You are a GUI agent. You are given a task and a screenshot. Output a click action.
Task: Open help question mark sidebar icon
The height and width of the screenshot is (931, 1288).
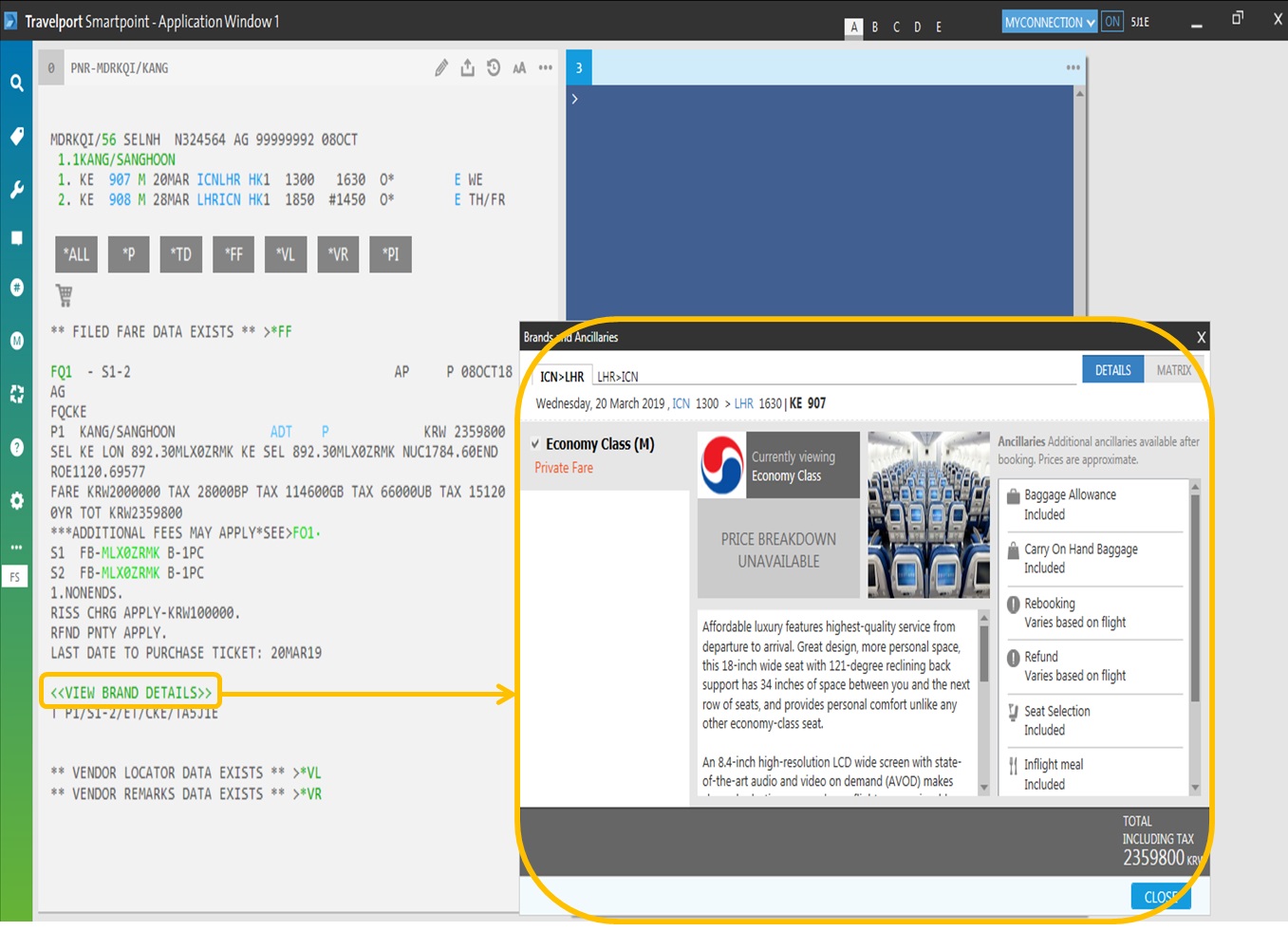pyautogui.click(x=16, y=447)
